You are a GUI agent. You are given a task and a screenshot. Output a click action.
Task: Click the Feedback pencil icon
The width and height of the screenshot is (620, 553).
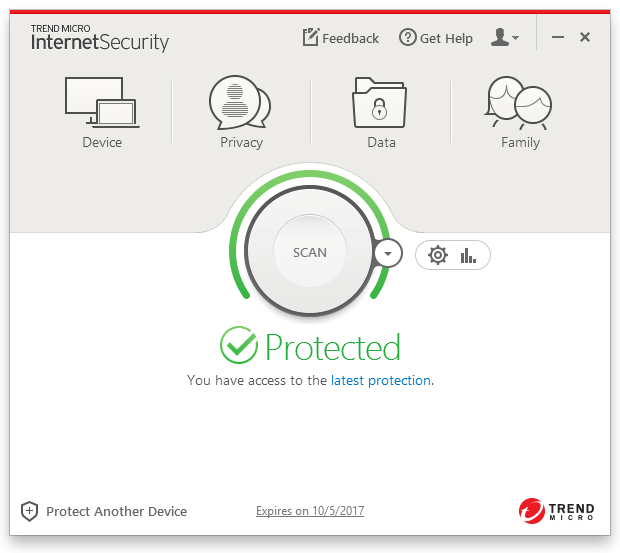pyautogui.click(x=310, y=38)
